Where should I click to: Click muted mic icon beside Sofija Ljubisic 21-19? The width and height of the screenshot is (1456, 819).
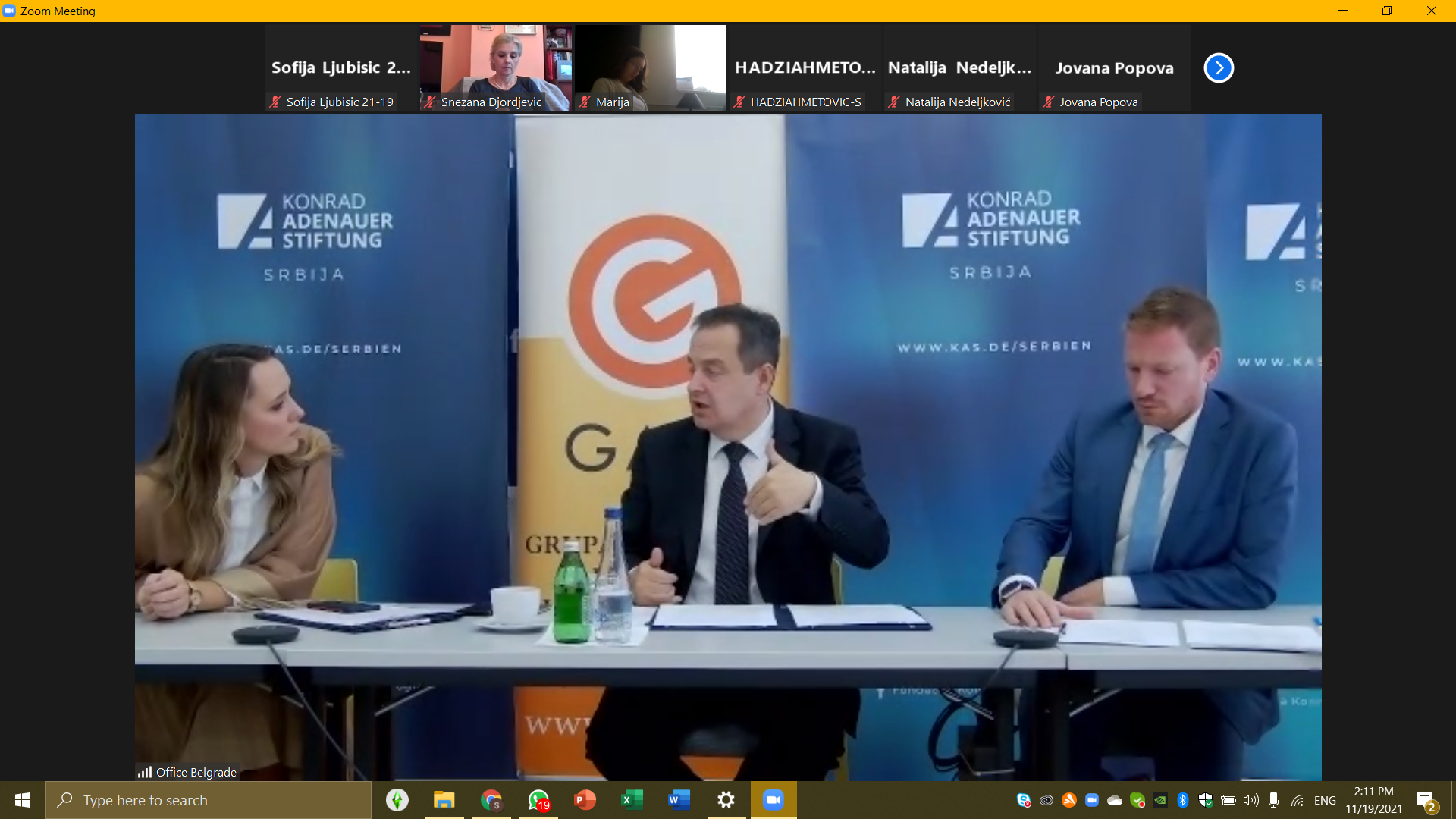pyautogui.click(x=276, y=102)
